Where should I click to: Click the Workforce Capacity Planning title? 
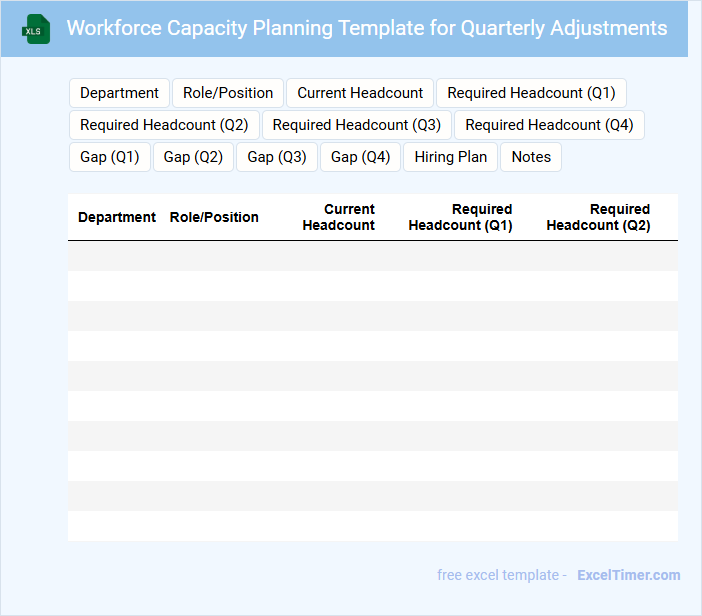pos(367,28)
